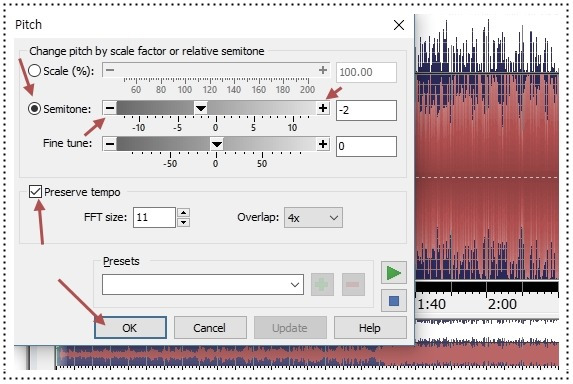Click the "Presets" group label
Image resolution: width=573 pixels, height=384 pixels.
(x=121, y=261)
